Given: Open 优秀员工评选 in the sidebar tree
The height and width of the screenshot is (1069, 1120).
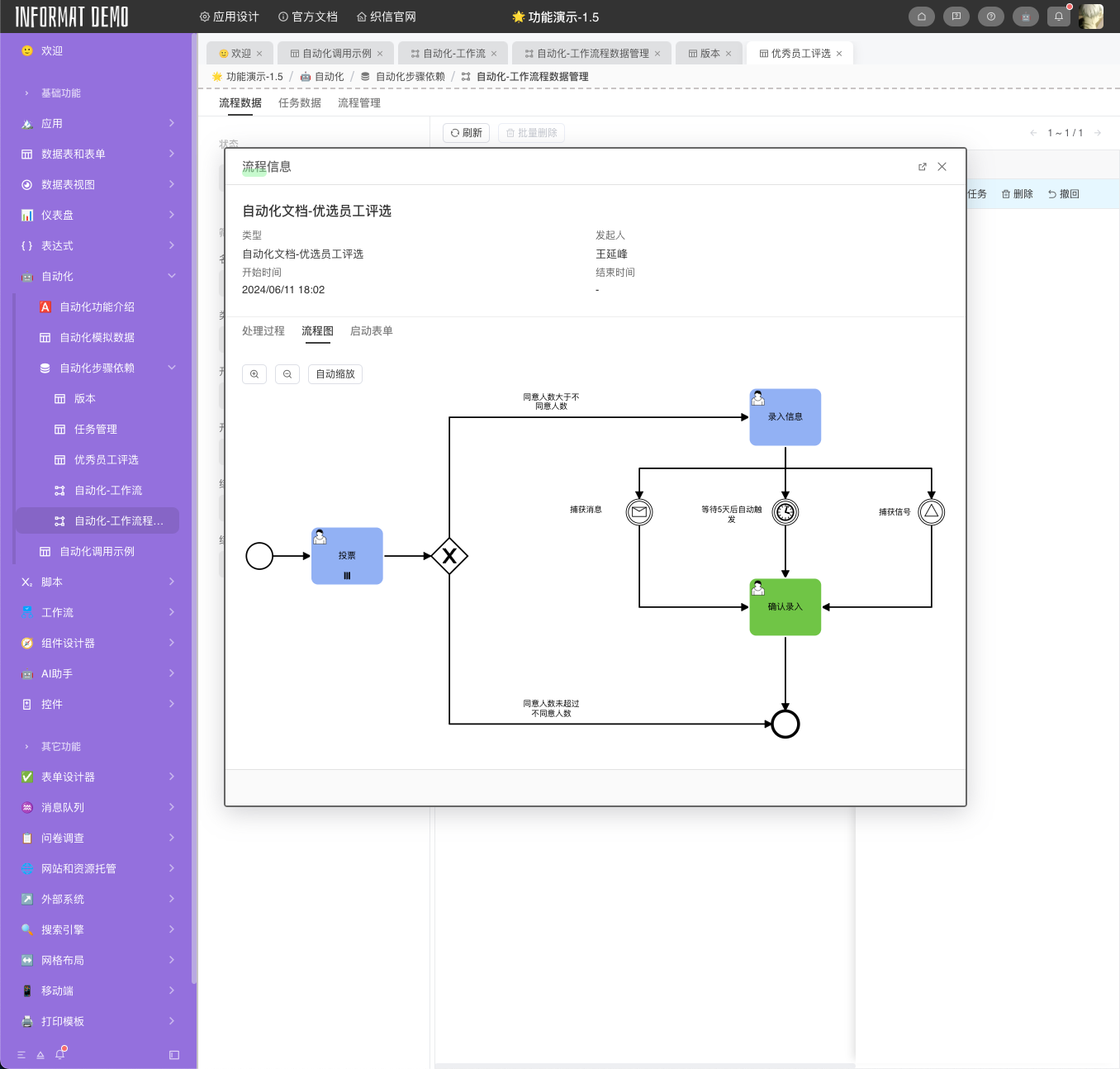Looking at the screenshot, I should point(107,460).
